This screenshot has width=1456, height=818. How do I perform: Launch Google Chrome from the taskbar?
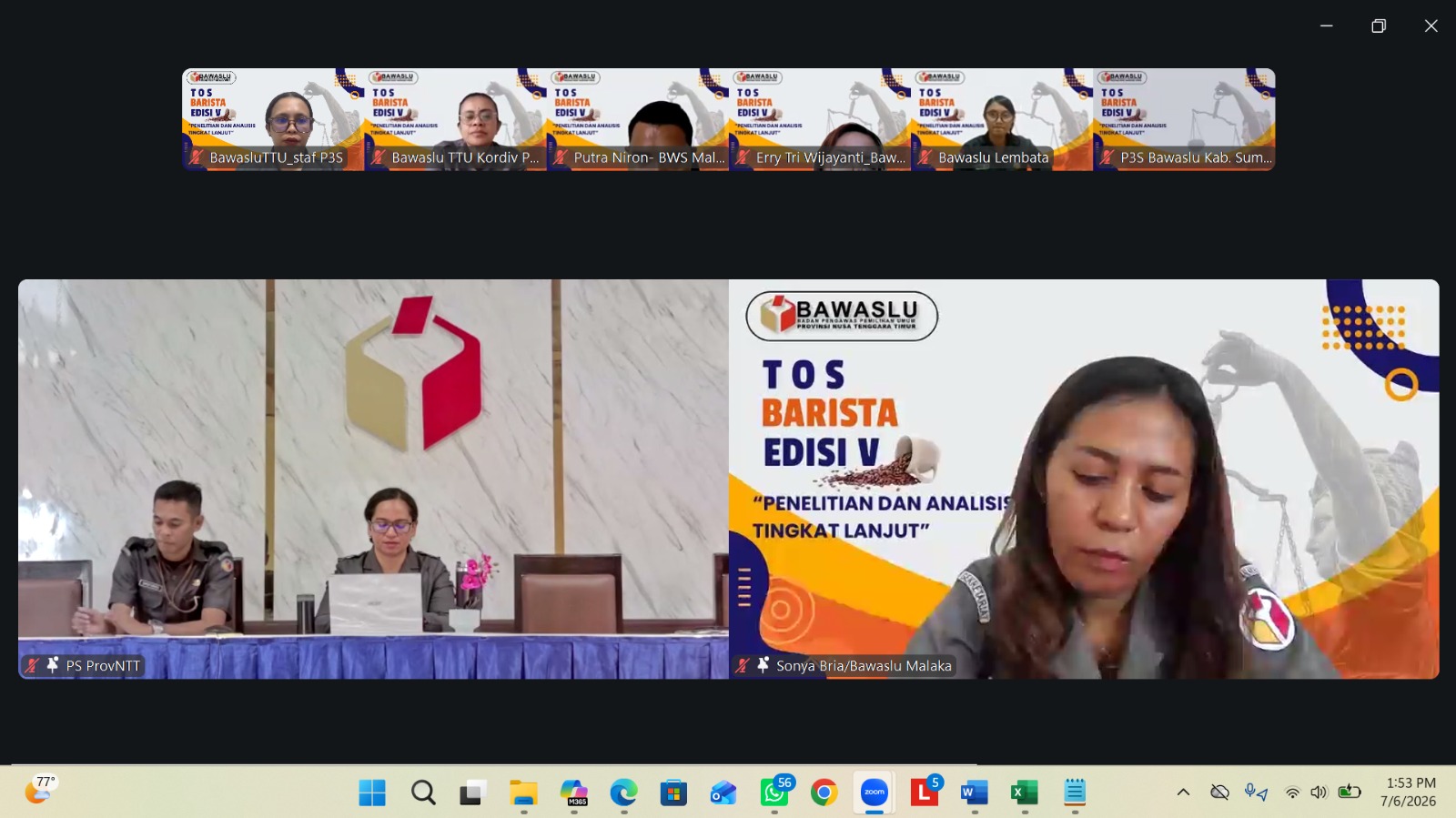[x=824, y=793]
